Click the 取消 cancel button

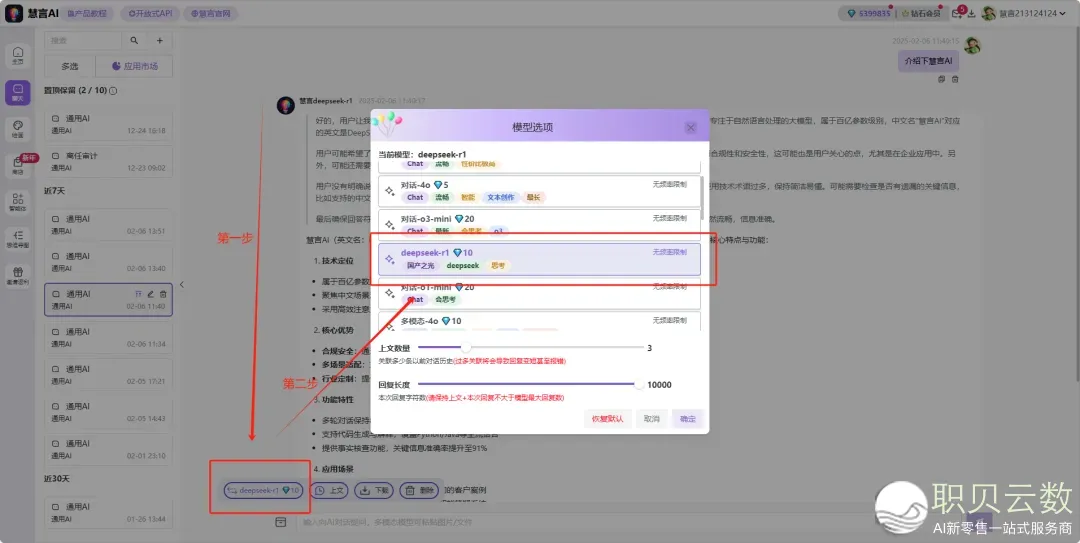pyautogui.click(x=652, y=419)
